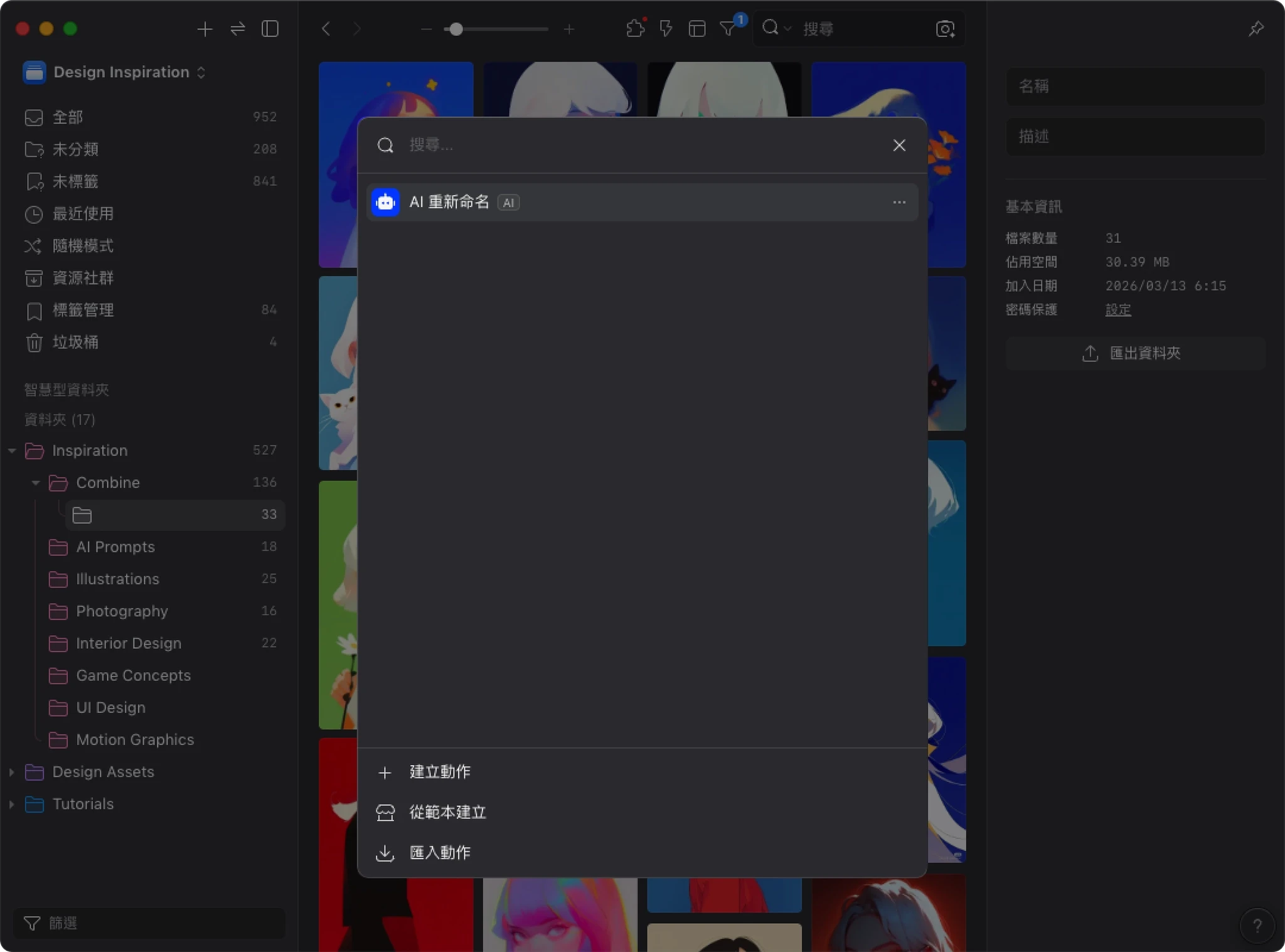Click the search by image camera icon
The height and width of the screenshot is (952, 1285).
[945, 29]
